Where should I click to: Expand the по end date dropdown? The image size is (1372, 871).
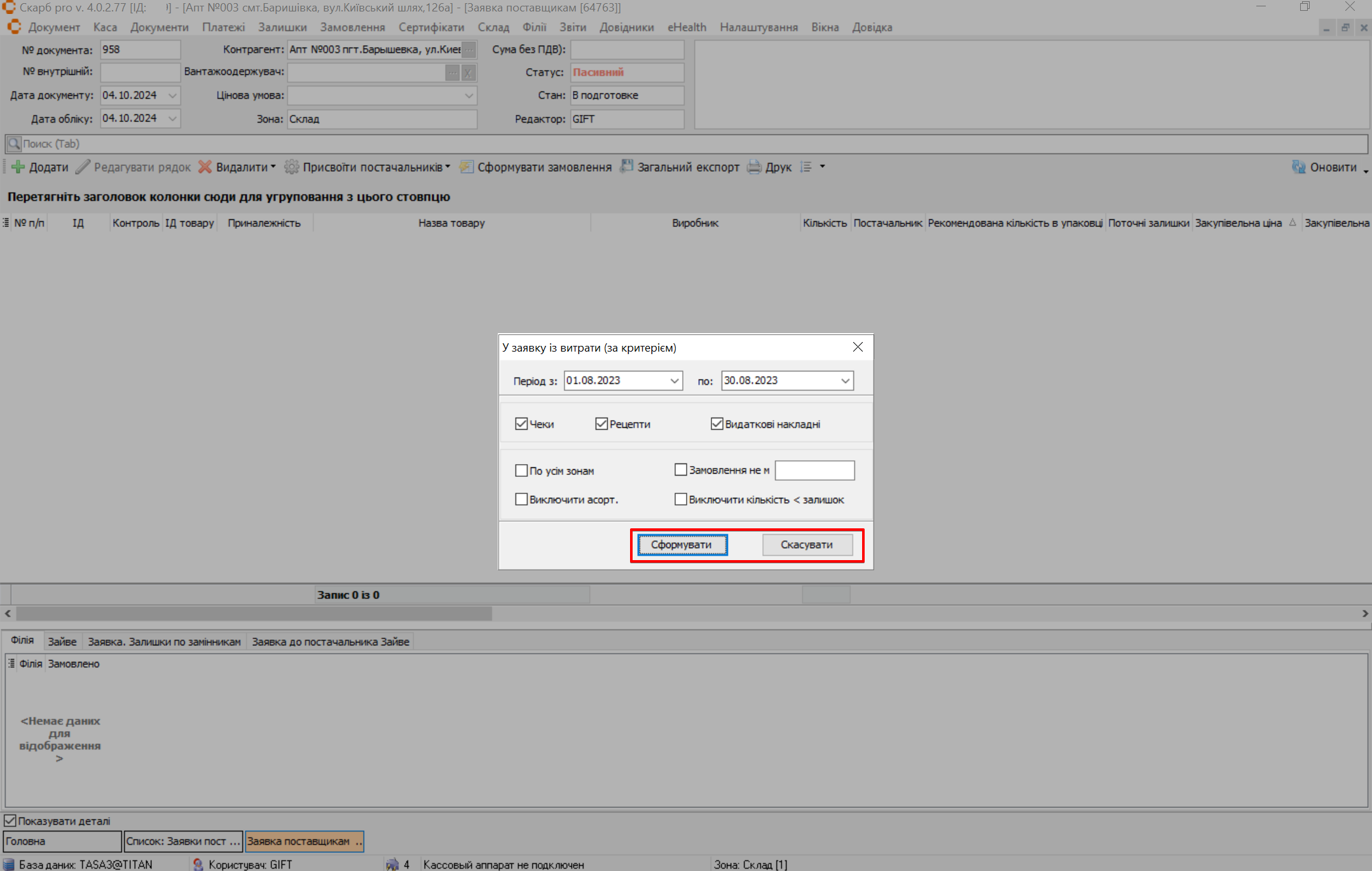click(845, 381)
